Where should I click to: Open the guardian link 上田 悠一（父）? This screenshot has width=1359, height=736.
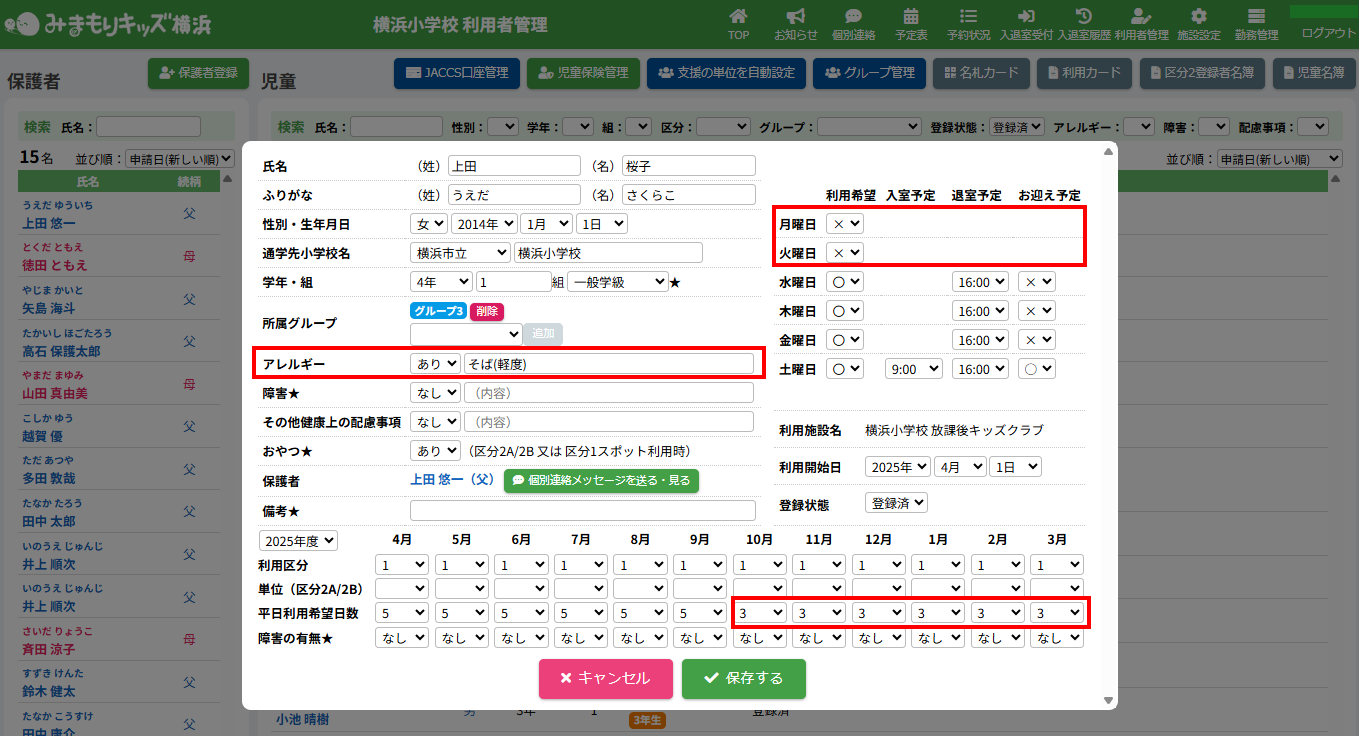tap(453, 480)
